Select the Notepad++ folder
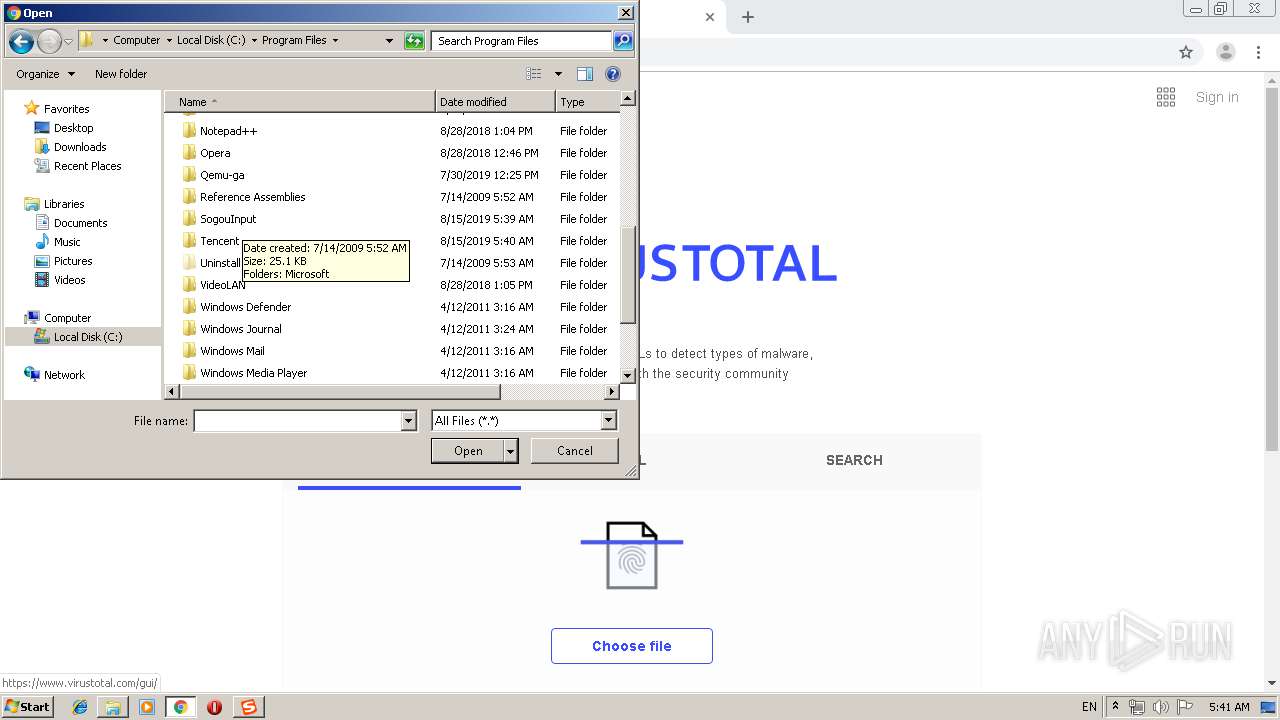 tap(228, 131)
